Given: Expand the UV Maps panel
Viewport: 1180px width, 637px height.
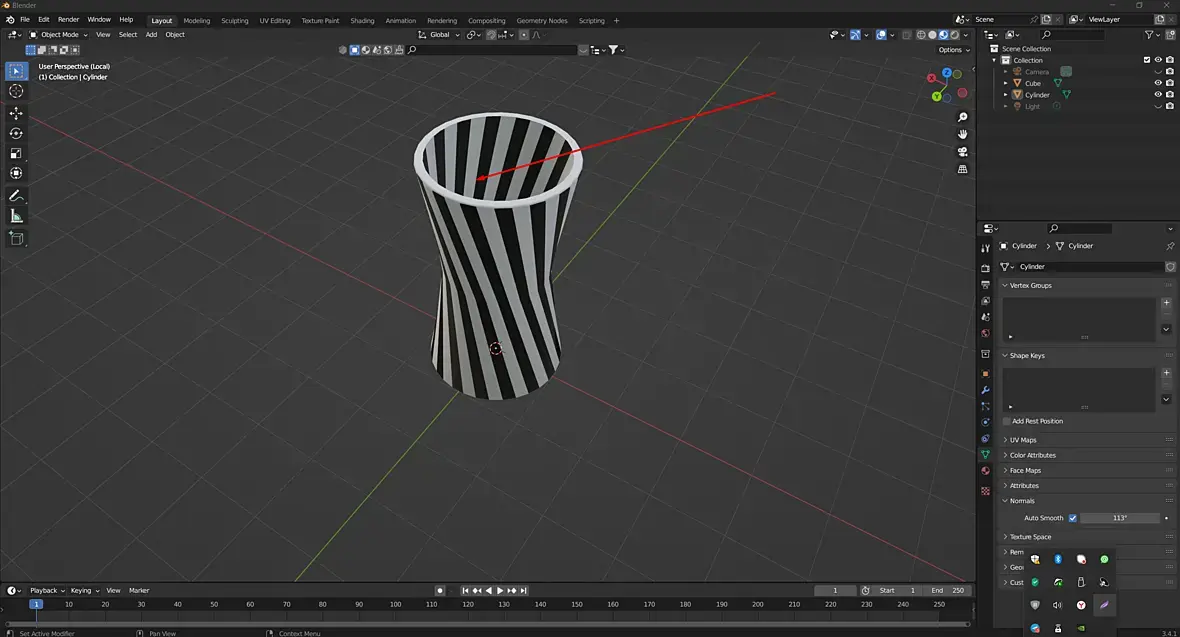Looking at the screenshot, I should coord(1023,440).
